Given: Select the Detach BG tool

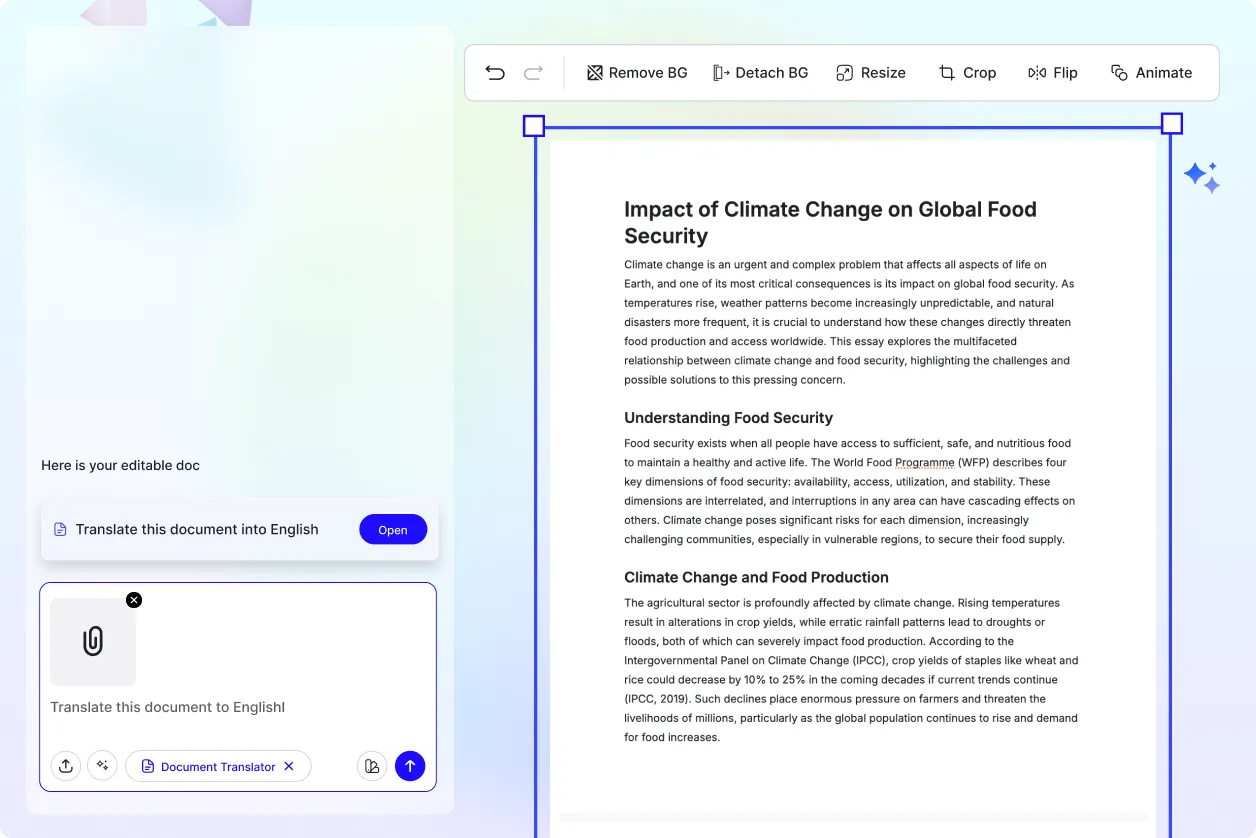Looking at the screenshot, I should click(x=760, y=72).
